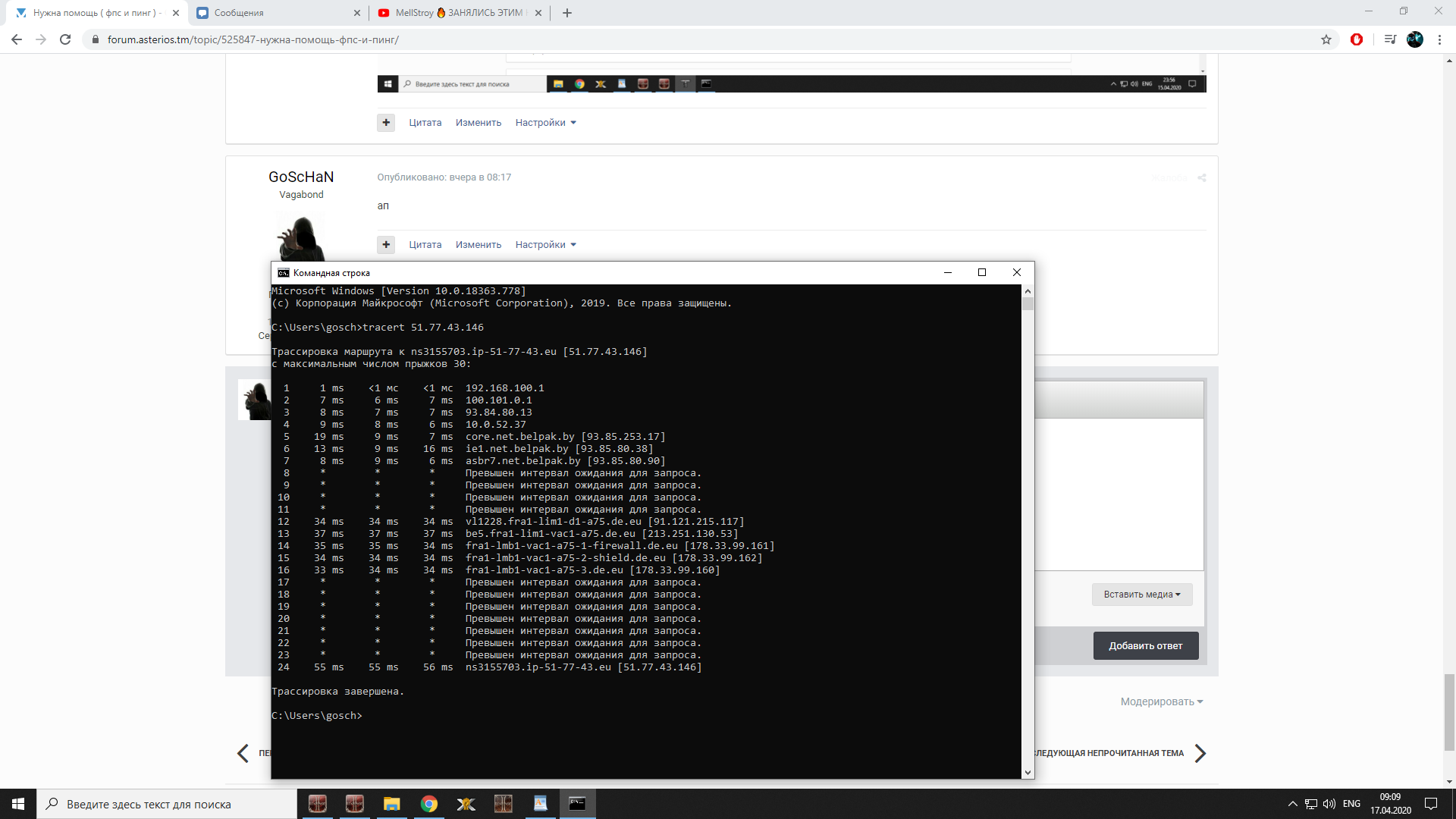Click the GoScHaN hooded avatar image
The image size is (1456, 819).
click(301, 238)
